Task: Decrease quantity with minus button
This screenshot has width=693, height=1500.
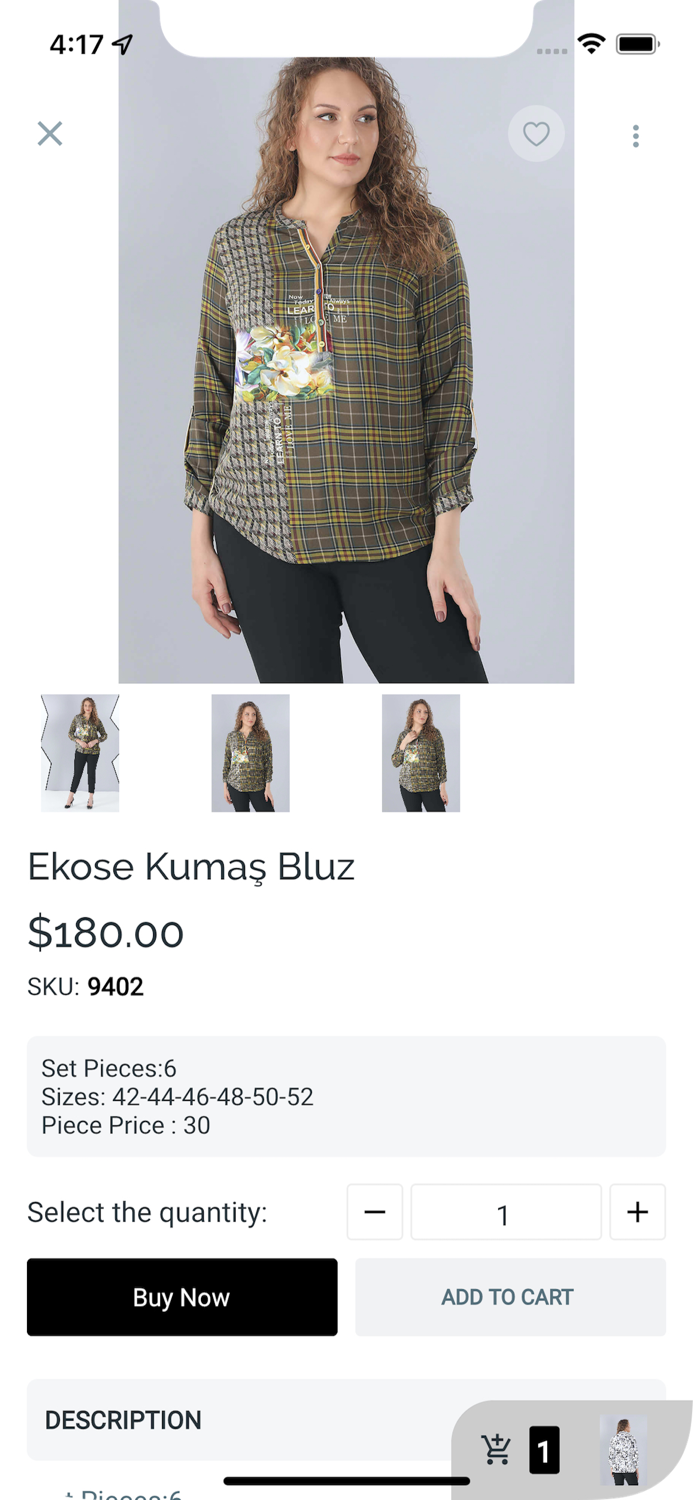Action: point(375,1212)
